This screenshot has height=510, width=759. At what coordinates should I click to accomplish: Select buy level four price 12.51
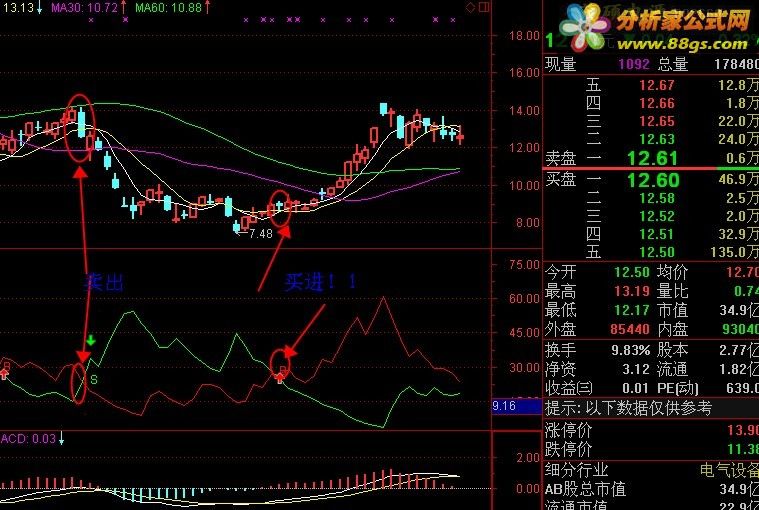[x=656, y=234]
